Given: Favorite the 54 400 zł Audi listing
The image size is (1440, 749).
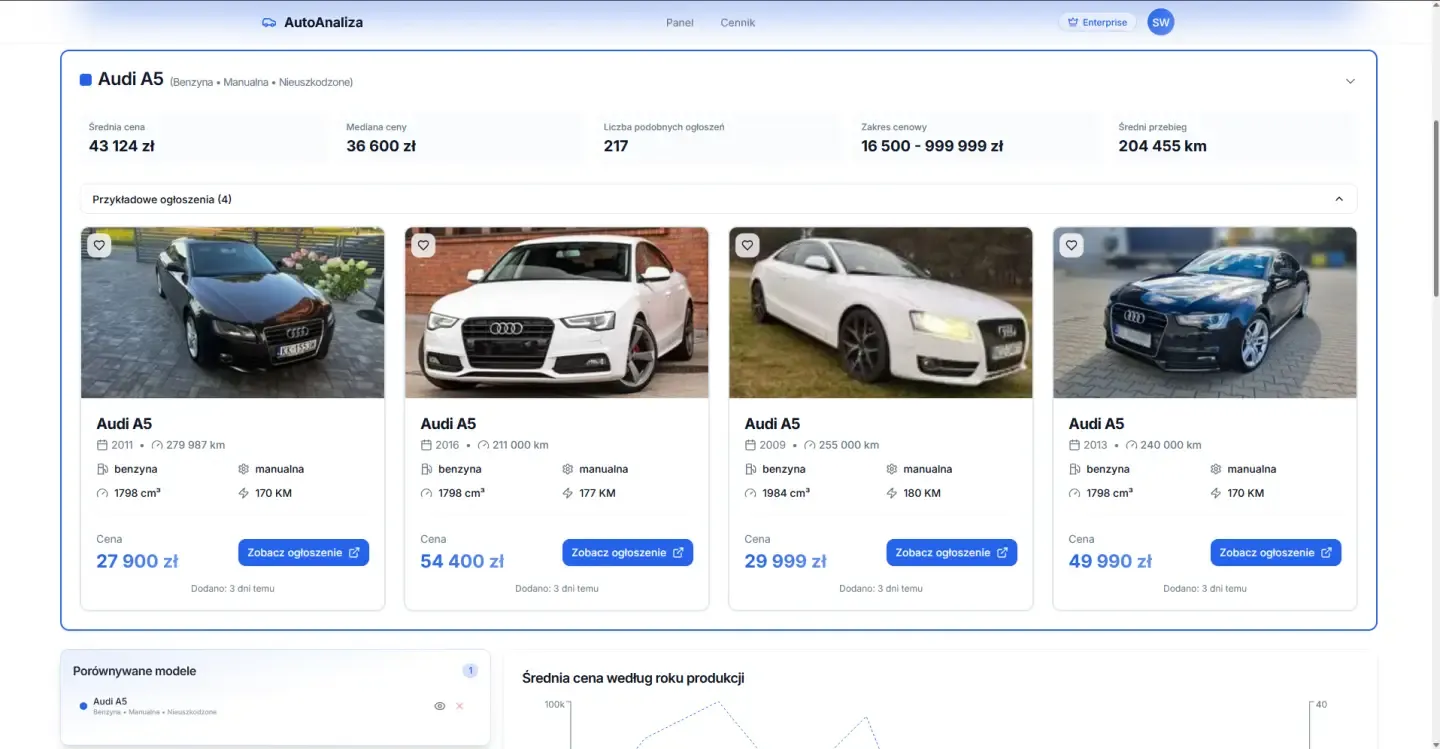Looking at the screenshot, I should tap(423, 245).
